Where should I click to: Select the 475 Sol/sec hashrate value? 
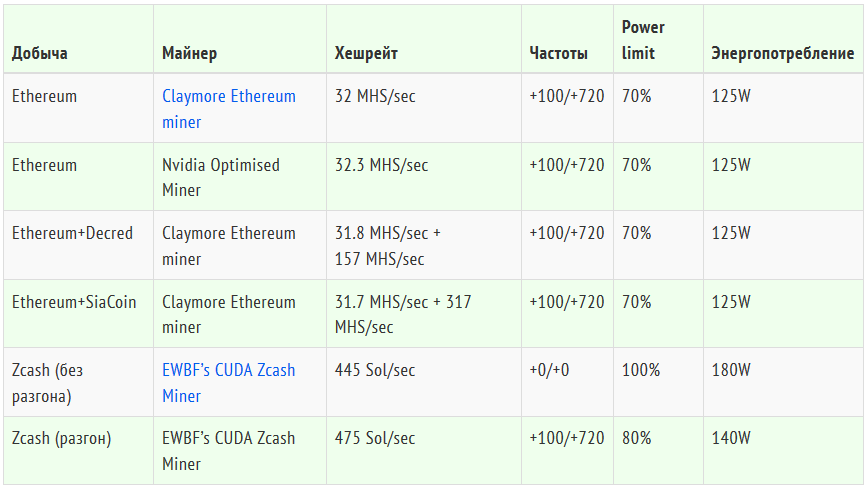374,438
